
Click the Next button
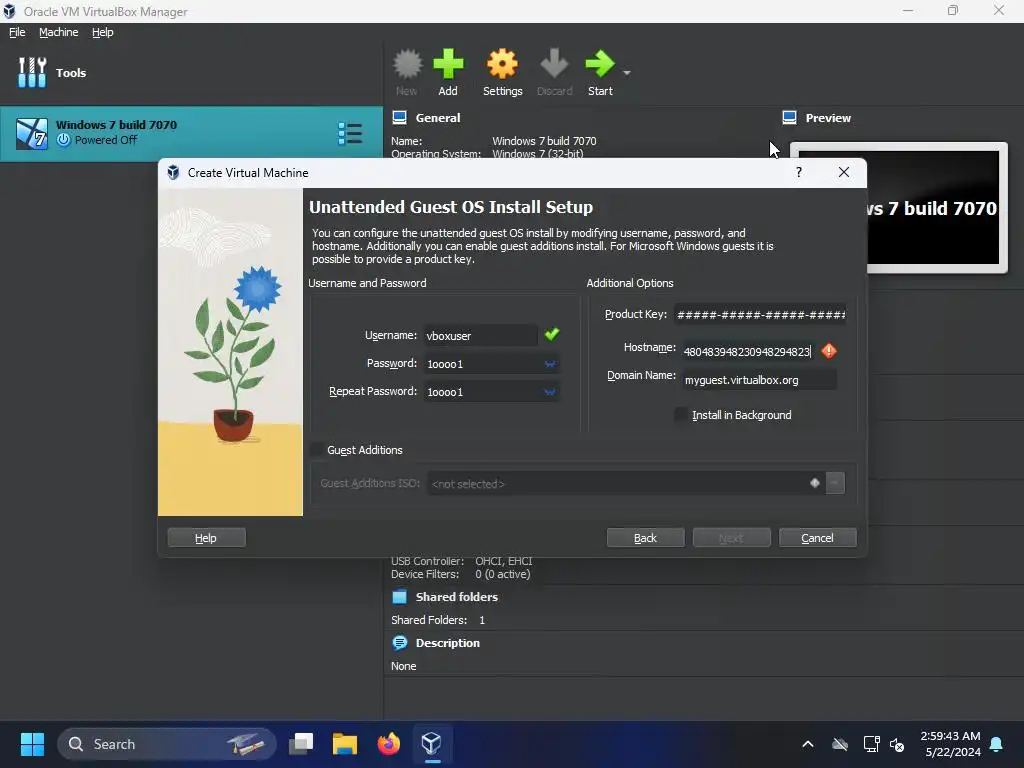click(731, 537)
